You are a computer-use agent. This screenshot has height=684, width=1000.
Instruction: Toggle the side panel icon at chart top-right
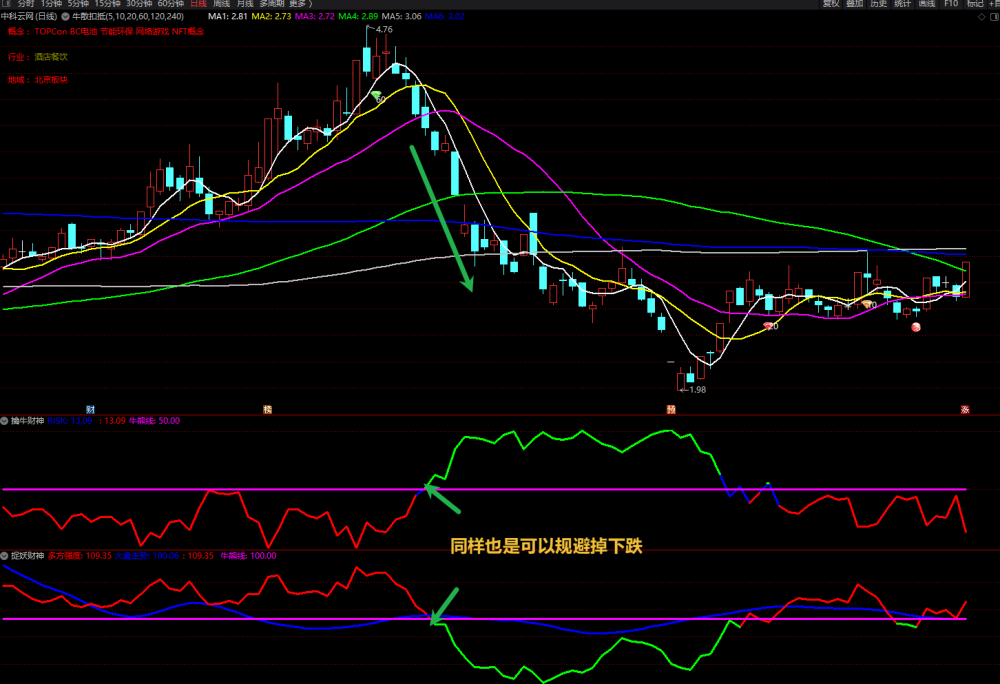click(x=994, y=17)
